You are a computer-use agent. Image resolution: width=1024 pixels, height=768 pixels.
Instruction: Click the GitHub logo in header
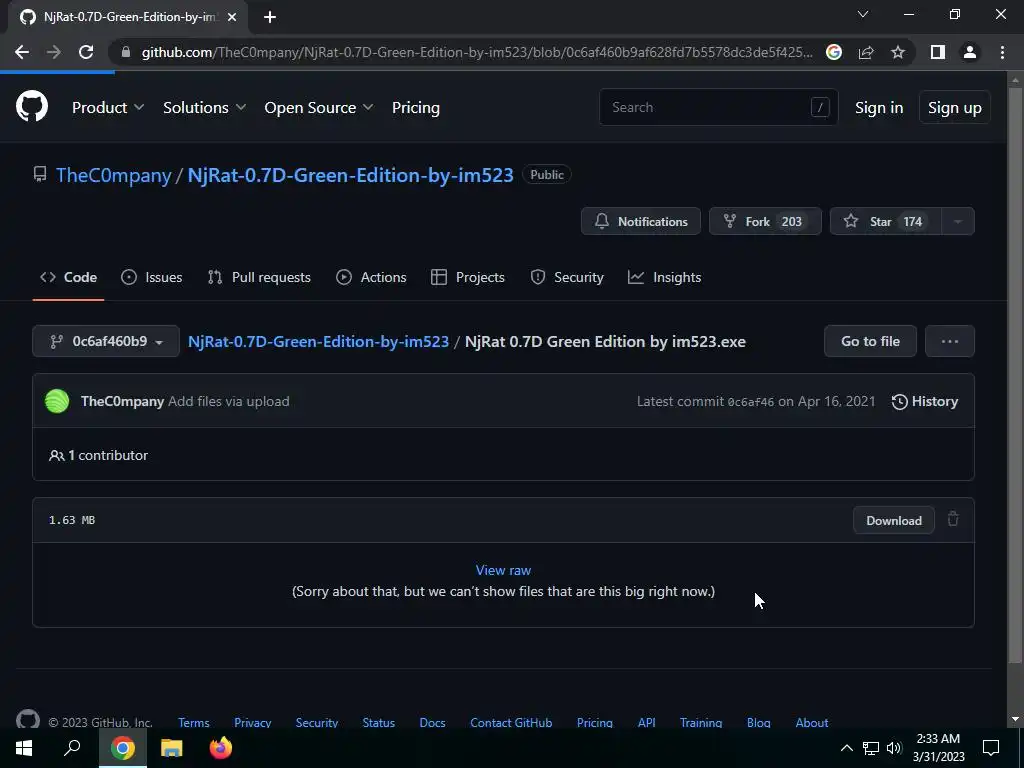pyautogui.click(x=31, y=107)
